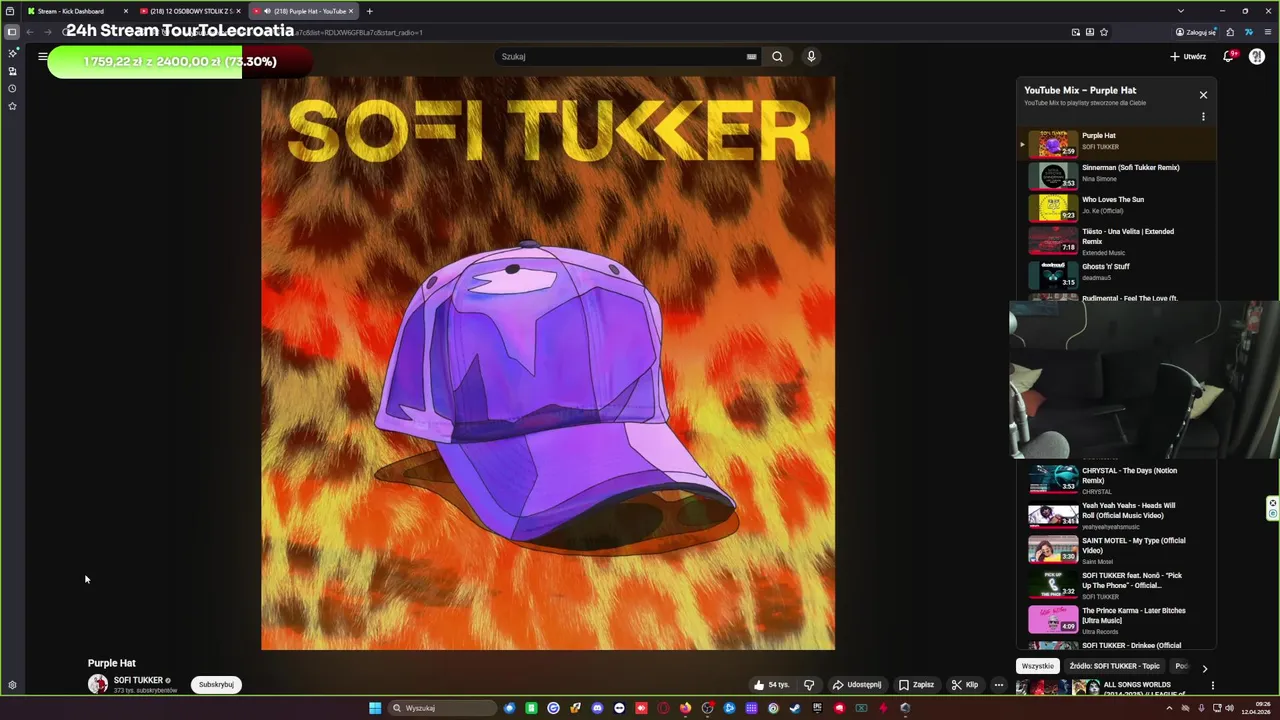Click the Udostępnij share button
The height and width of the screenshot is (720, 1280).
[857, 685]
